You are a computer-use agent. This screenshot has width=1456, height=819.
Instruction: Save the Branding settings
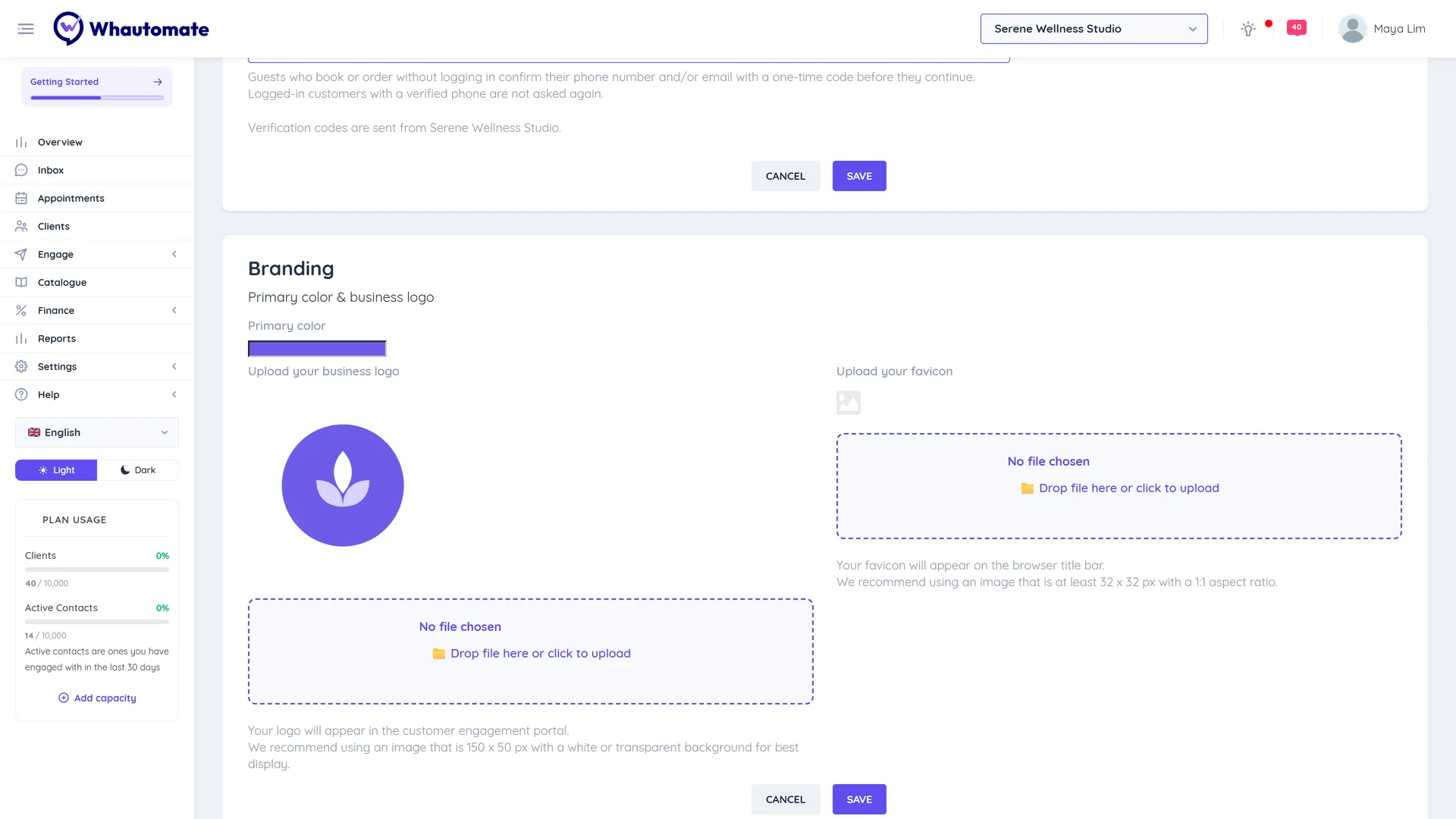pos(859,799)
